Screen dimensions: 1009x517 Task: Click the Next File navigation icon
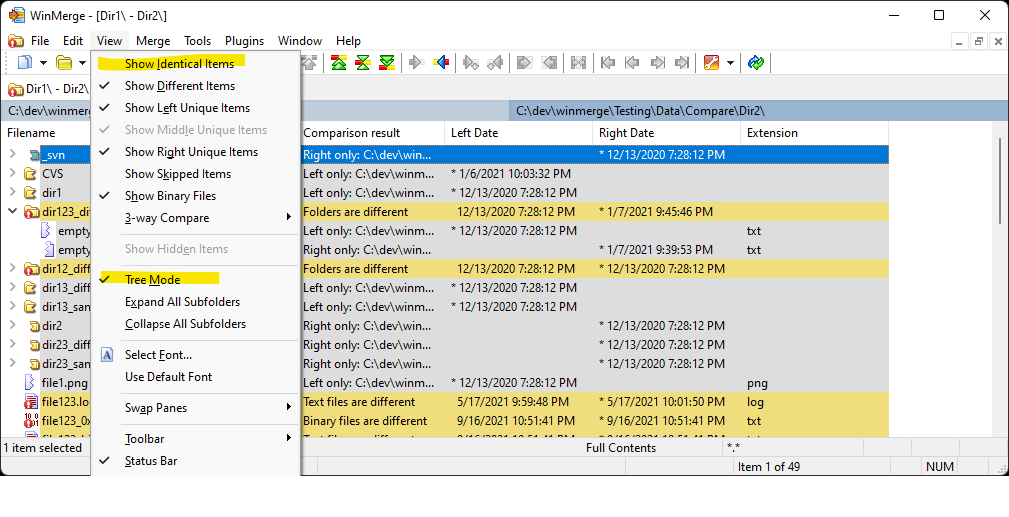coord(657,62)
